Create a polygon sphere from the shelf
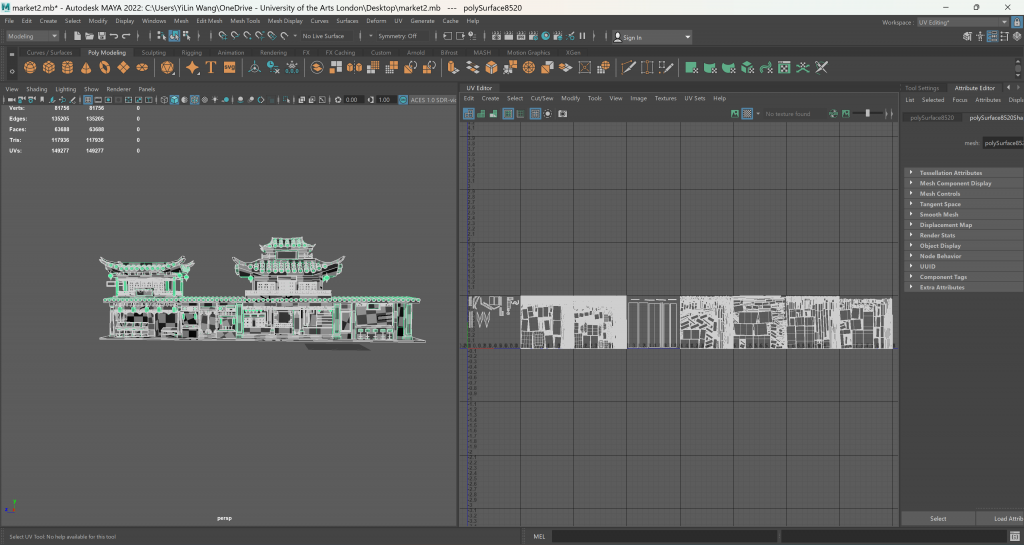Image resolution: width=1024 pixels, height=545 pixels. (x=30, y=67)
